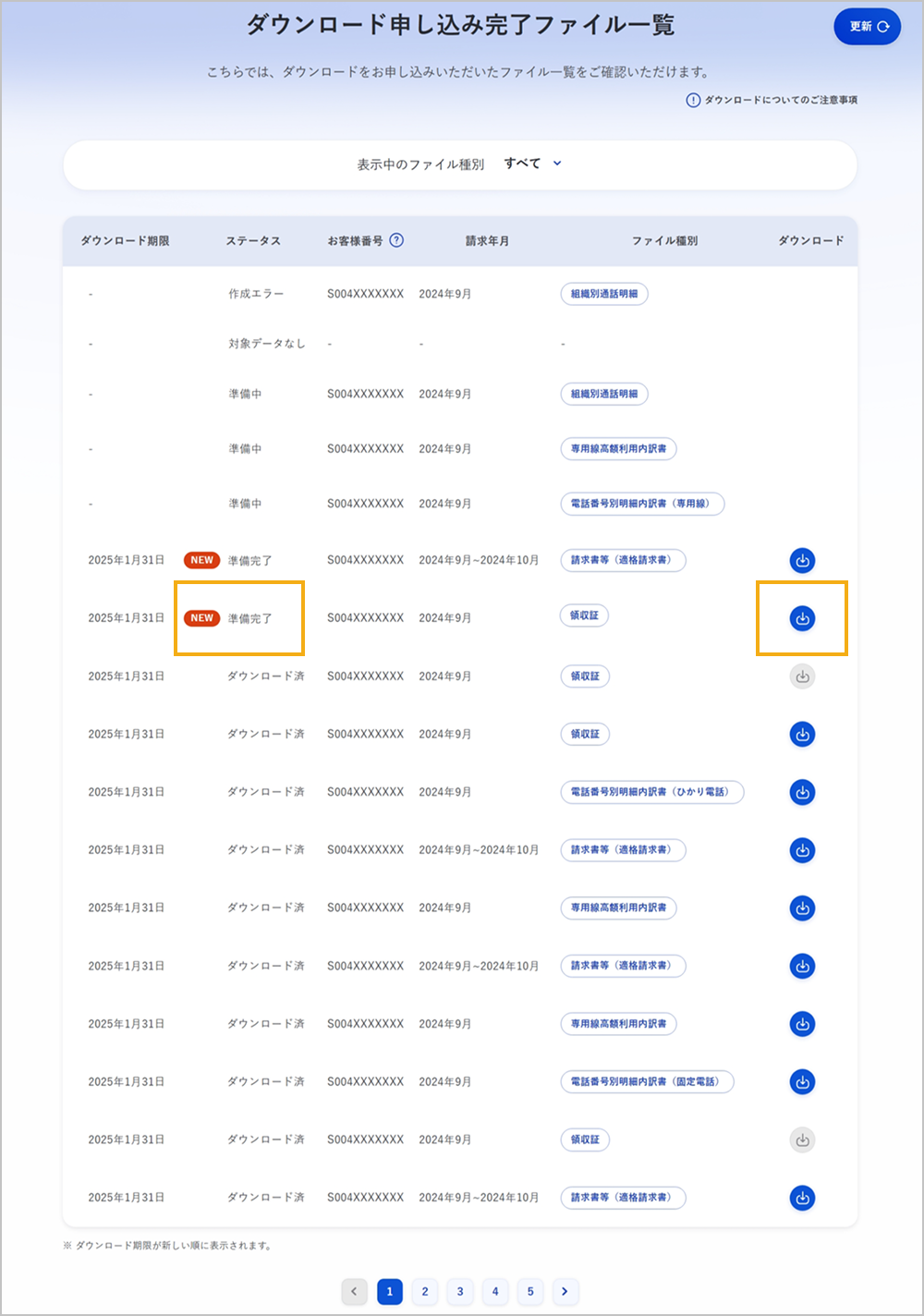Screen dimensions: 924x1316
Task: Download the NEW 準備完了 領収証 file
Action: tap(802, 618)
